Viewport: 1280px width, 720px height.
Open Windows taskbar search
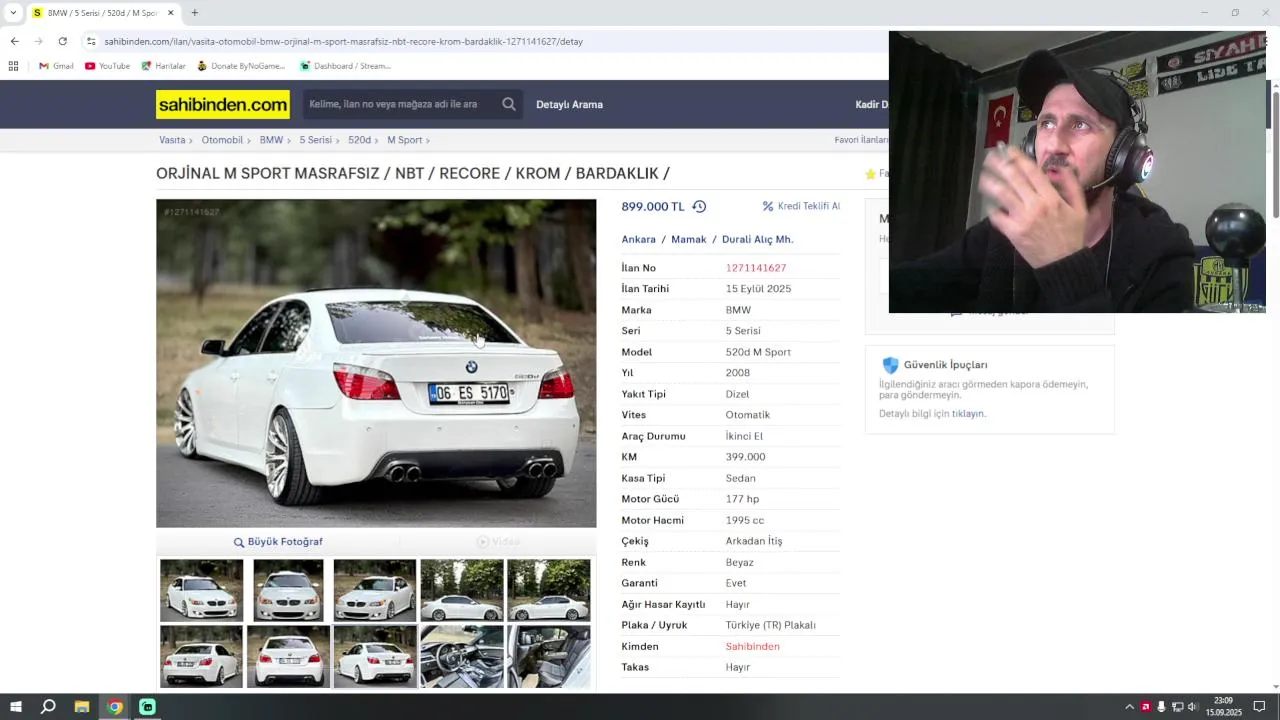pos(48,707)
